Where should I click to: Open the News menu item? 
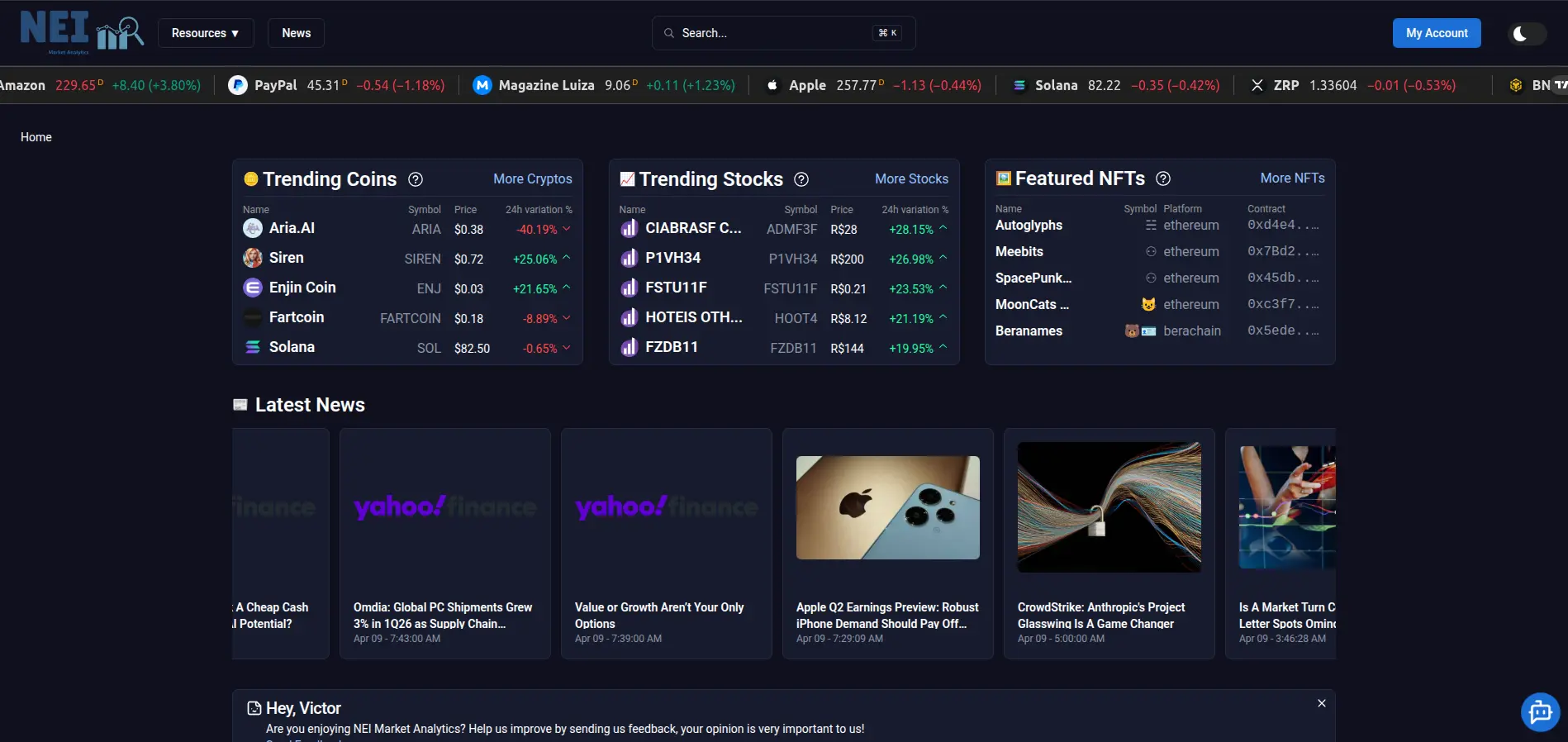[x=297, y=33]
